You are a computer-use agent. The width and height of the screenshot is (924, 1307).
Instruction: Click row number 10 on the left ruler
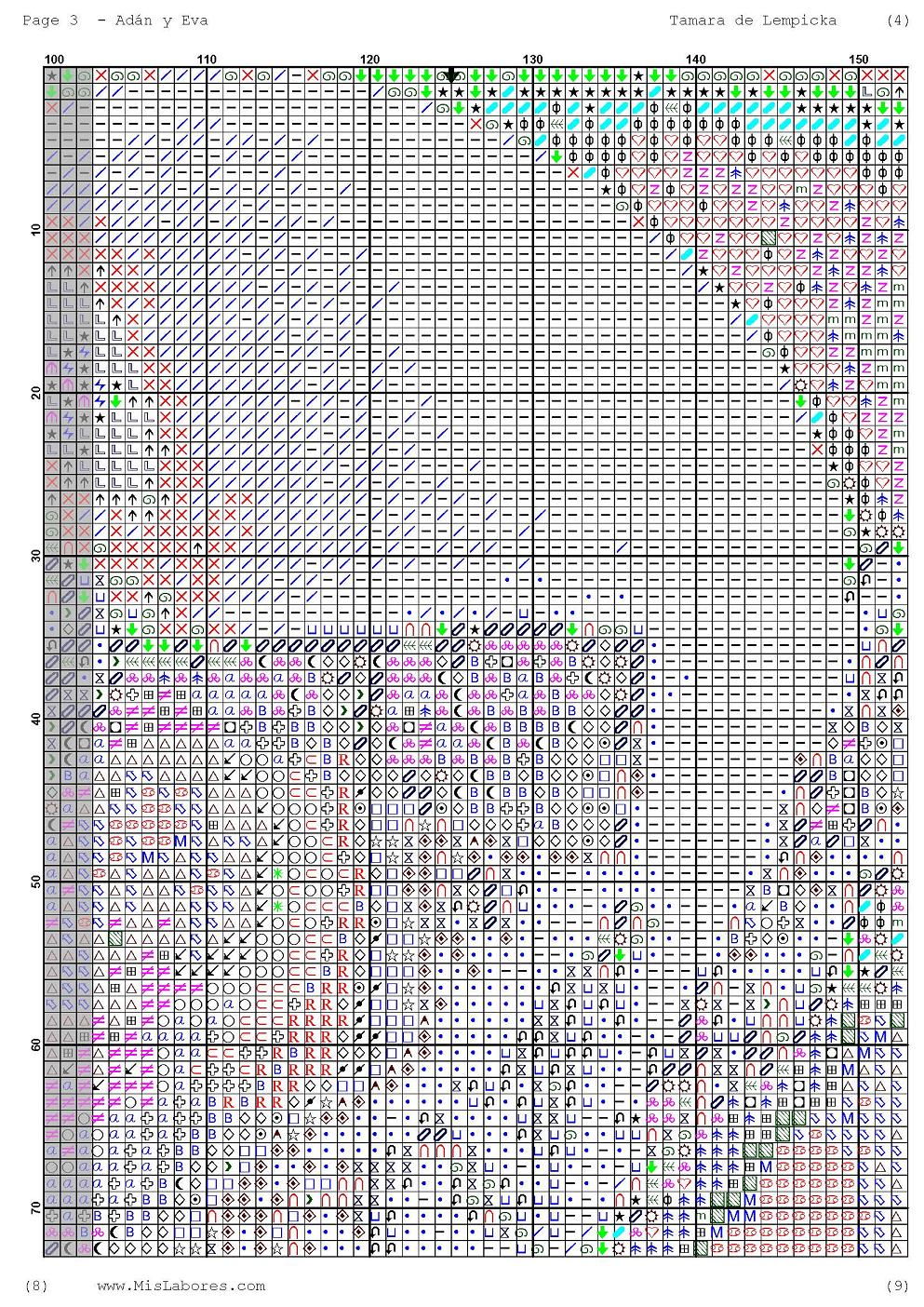(35, 230)
